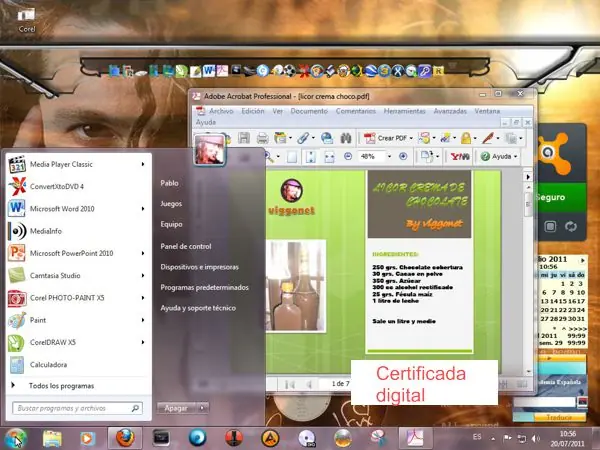Click the print icon in Acrobat toolbar
The height and width of the screenshot is (450, 600).
coord(260,137)
